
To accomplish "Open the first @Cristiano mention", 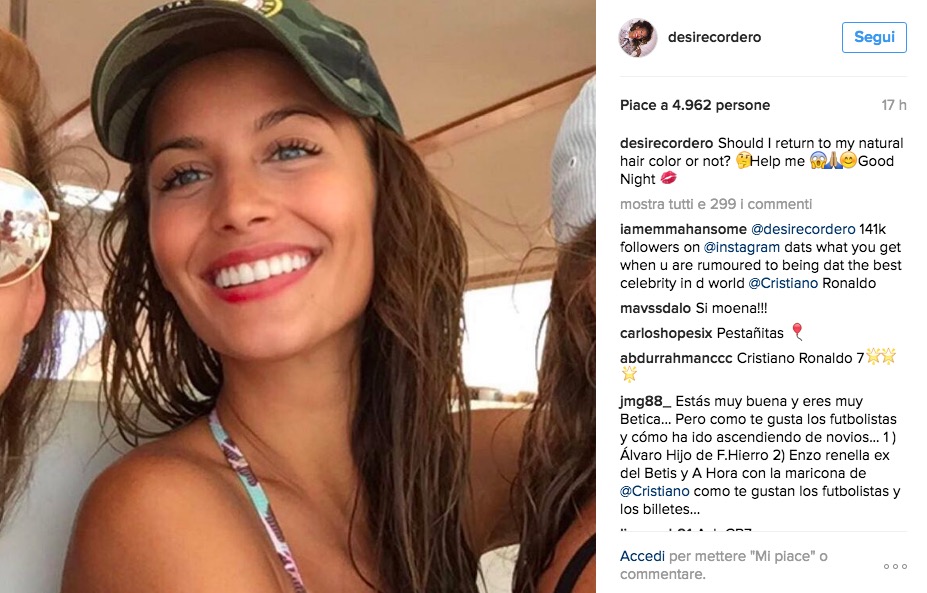I will pos(783,283).
